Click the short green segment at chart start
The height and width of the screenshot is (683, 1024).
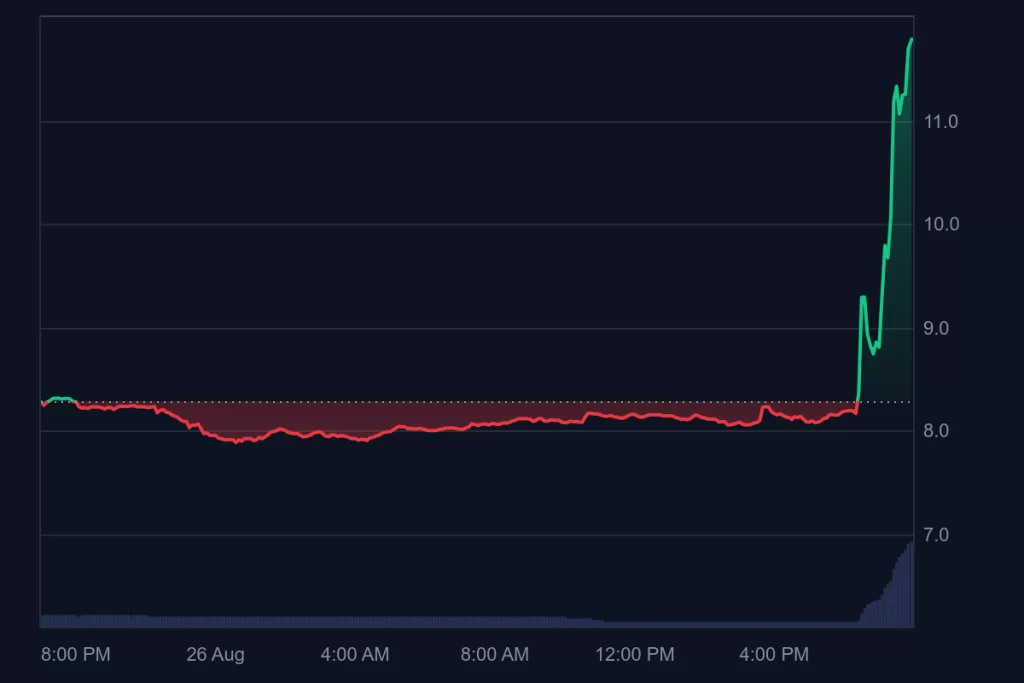tap(61, 398)
